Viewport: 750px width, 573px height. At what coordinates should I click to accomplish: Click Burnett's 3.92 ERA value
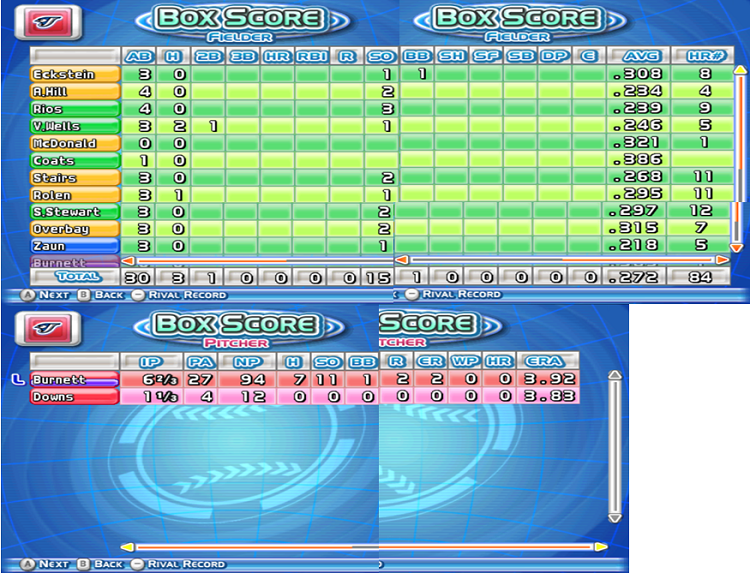[x=549, y=379]
